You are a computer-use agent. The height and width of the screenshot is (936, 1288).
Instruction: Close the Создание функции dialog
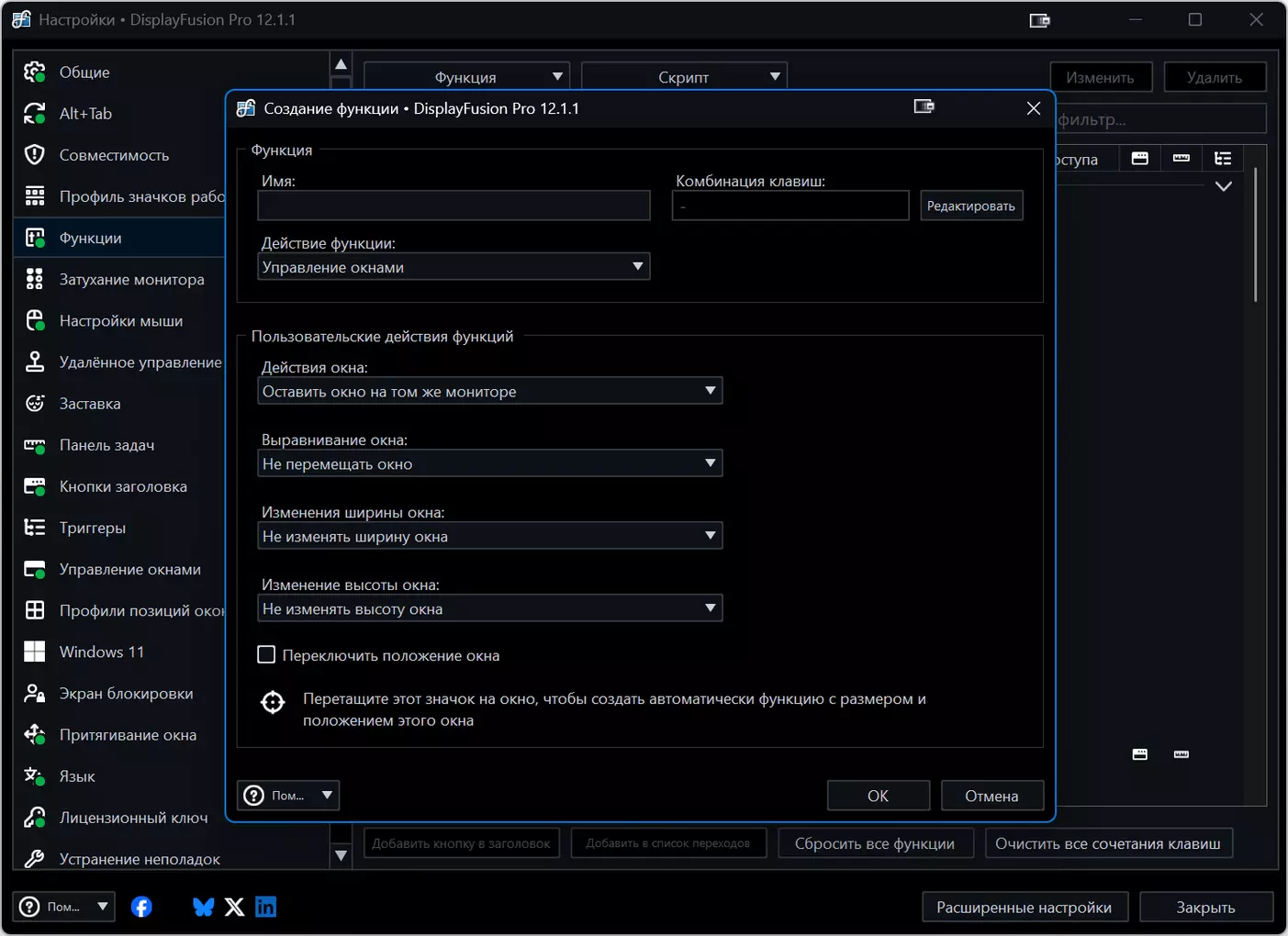pos(1034,108)
